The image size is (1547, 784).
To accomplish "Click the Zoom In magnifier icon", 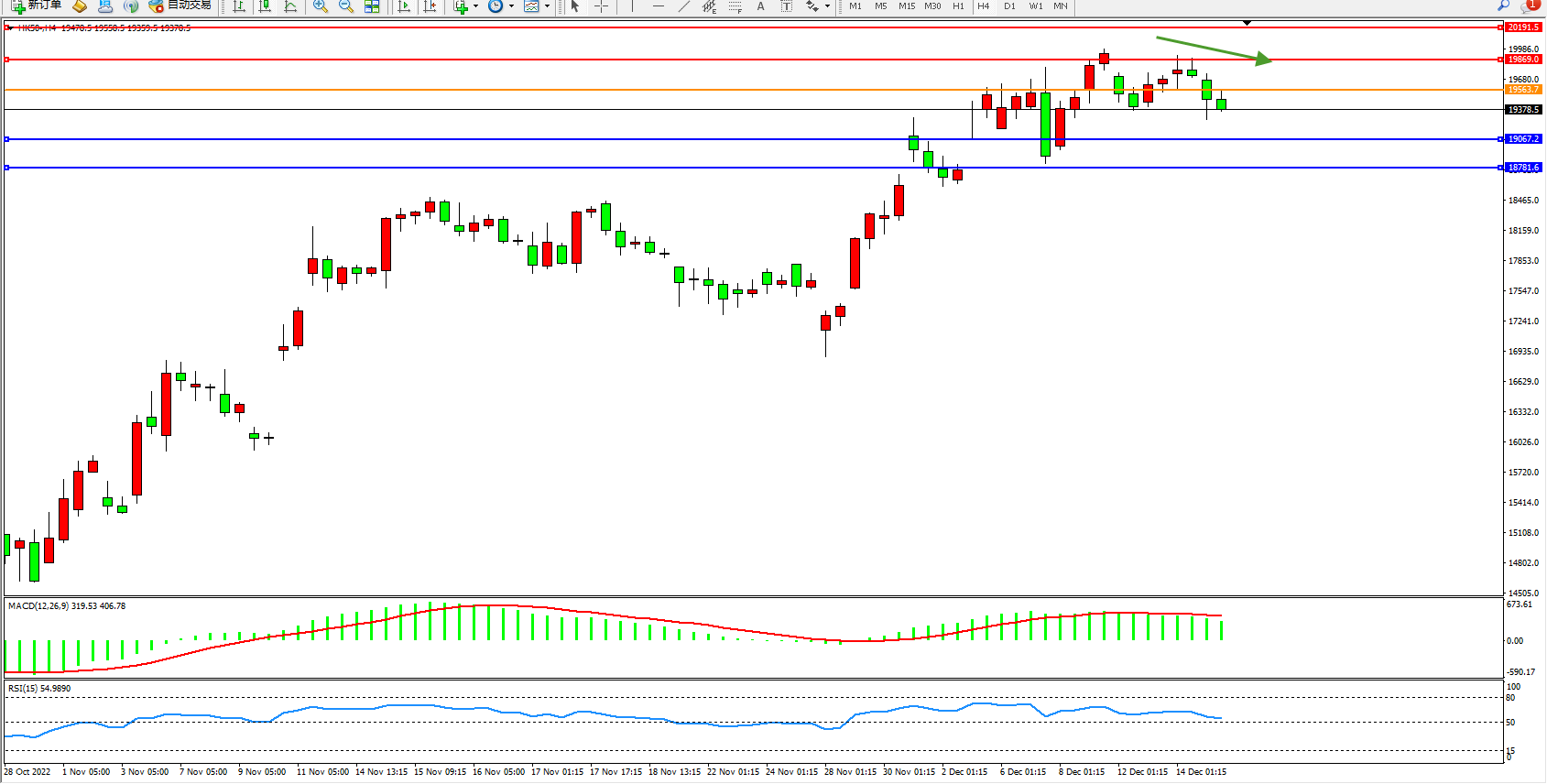I will pyautogui.click(x=320, y=5).
